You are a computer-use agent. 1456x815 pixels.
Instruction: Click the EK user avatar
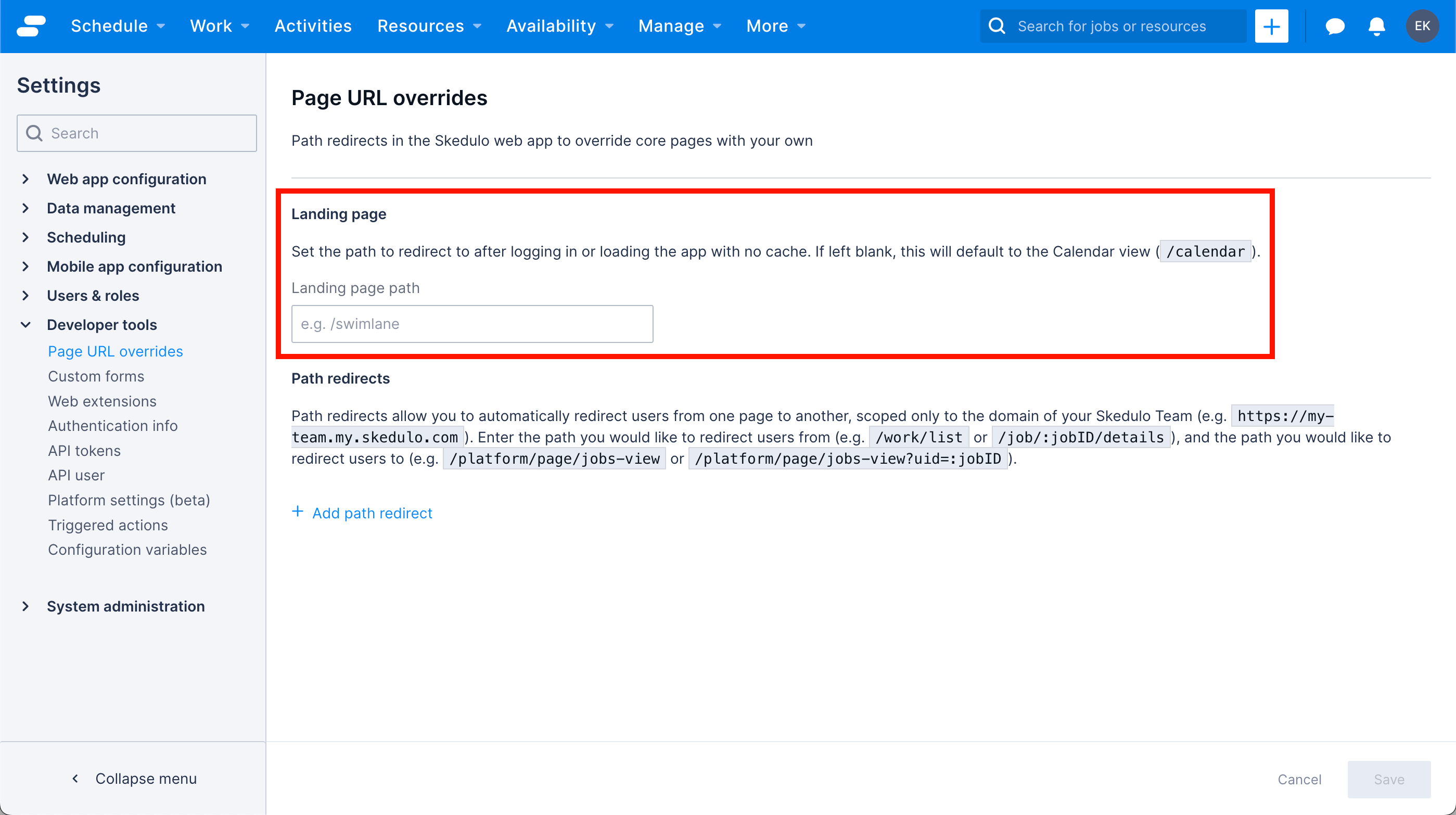pos(1423,26)
